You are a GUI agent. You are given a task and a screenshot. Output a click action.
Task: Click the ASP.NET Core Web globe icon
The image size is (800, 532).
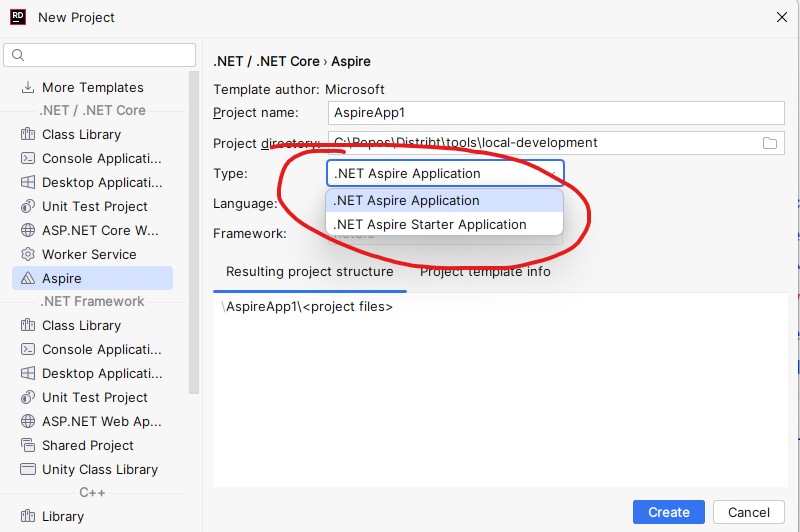(28, 230)
